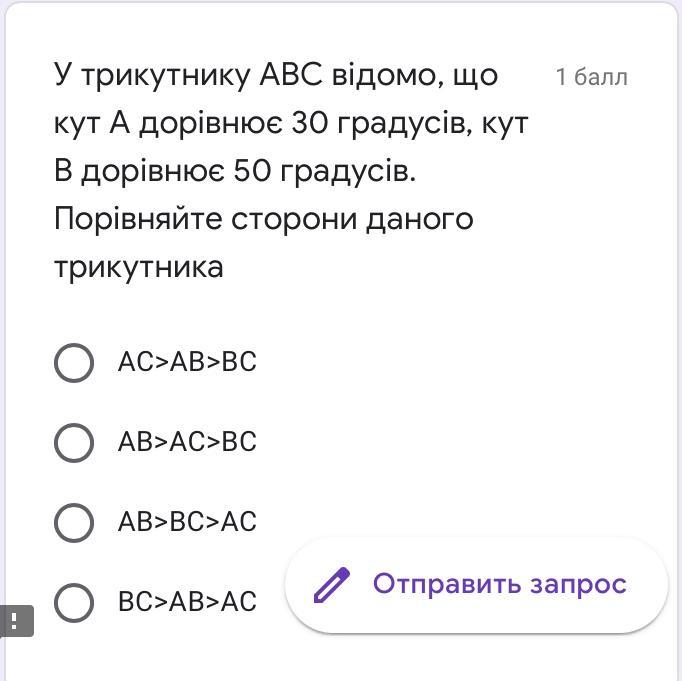Click the word "Отправить" on the floating button

(448, 584)
